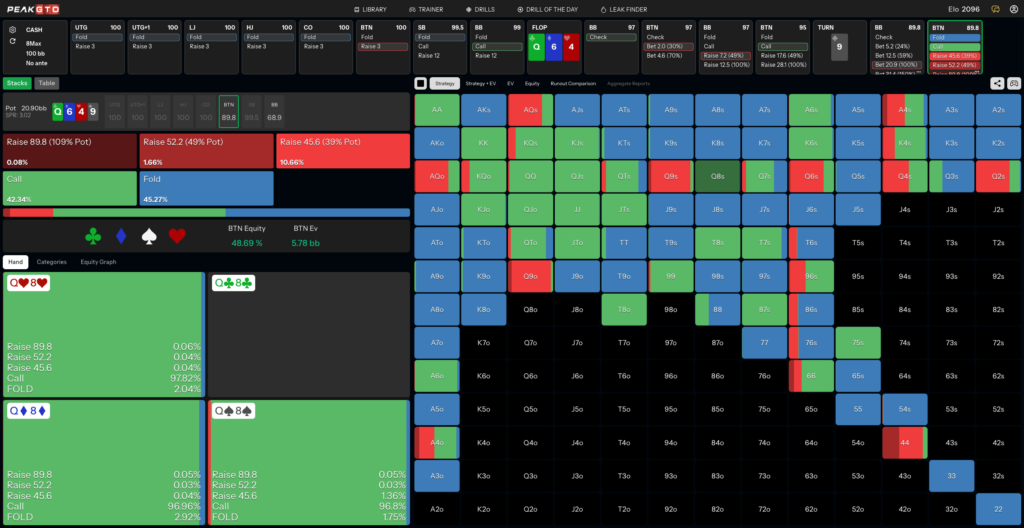Click the strategy frequency color bar
Screen dimensions: 1024x528
click(206, 212)
